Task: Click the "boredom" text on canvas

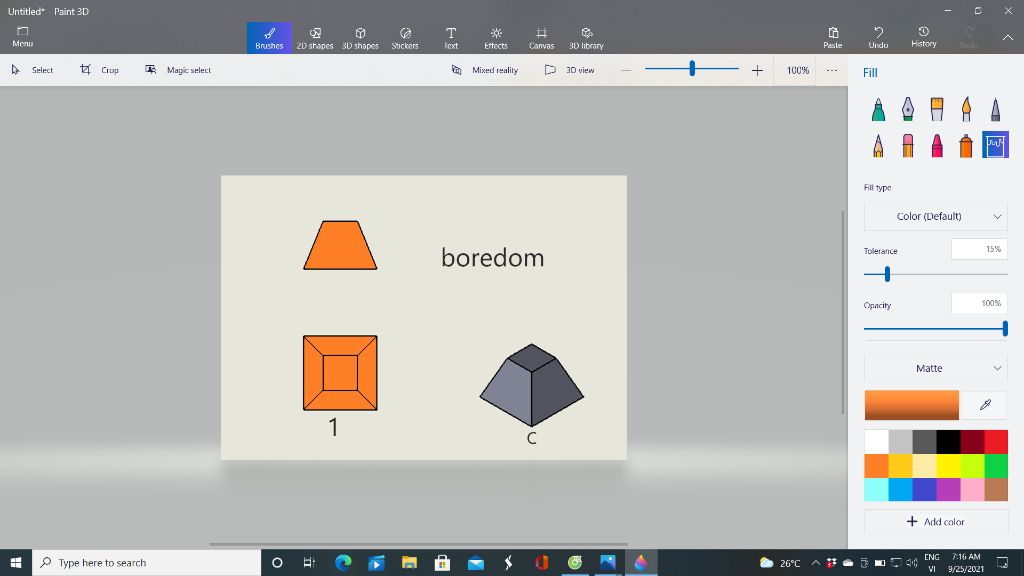Action: (x=492, y=257)
